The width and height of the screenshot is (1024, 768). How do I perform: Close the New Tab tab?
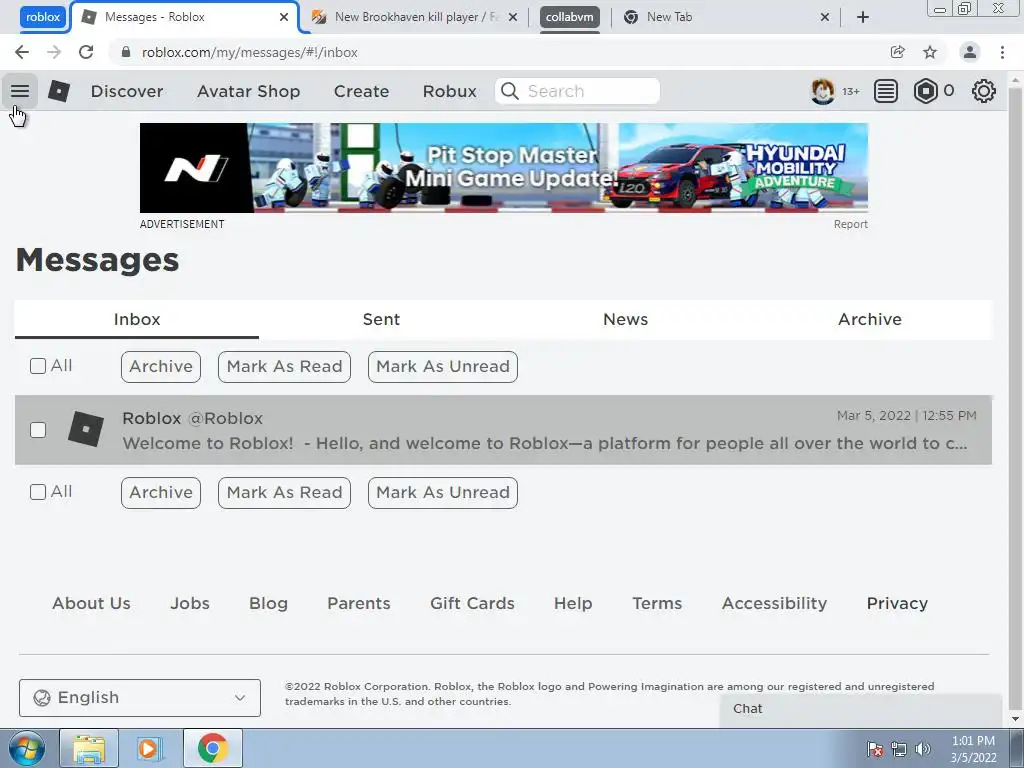pos(825,17)
